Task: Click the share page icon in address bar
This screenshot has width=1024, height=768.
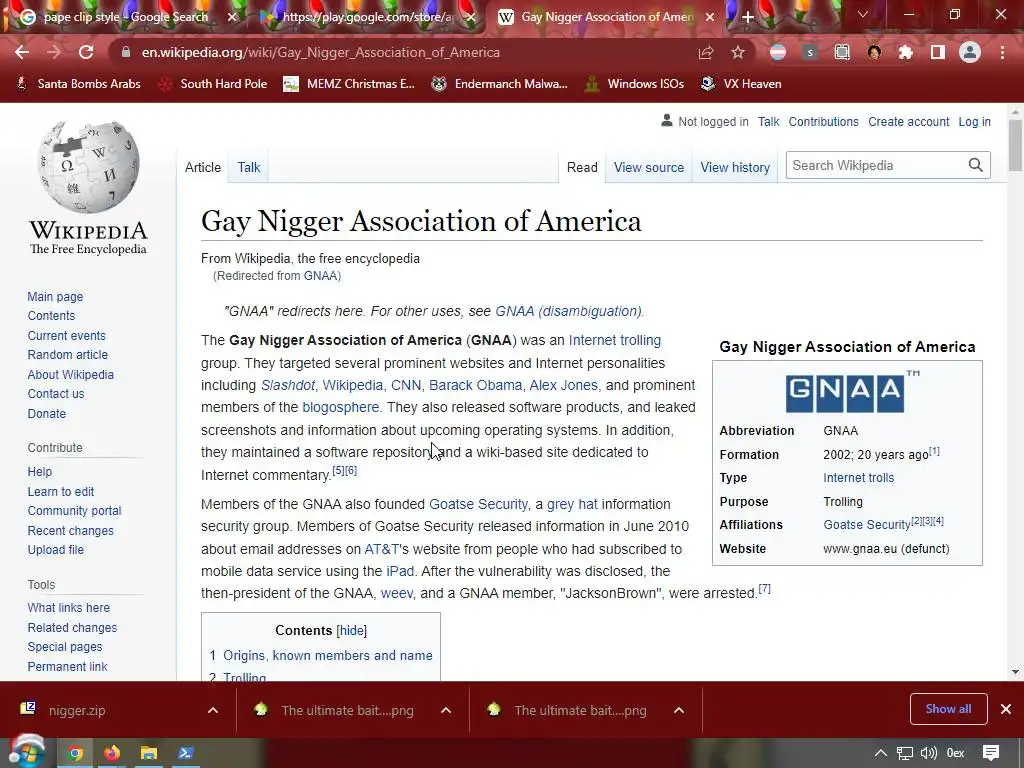Action: click(706, 52)
